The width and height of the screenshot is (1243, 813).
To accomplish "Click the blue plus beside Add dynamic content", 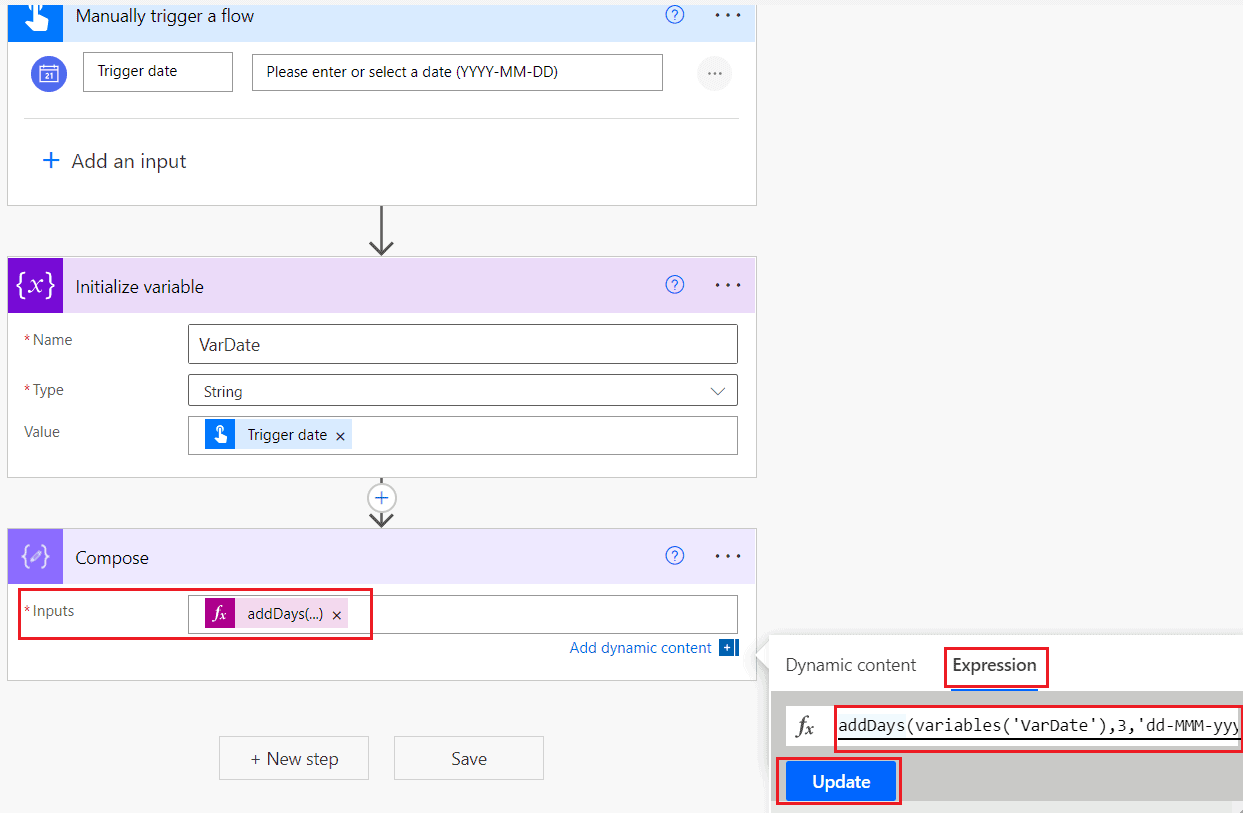I will [x=729, y=647].
